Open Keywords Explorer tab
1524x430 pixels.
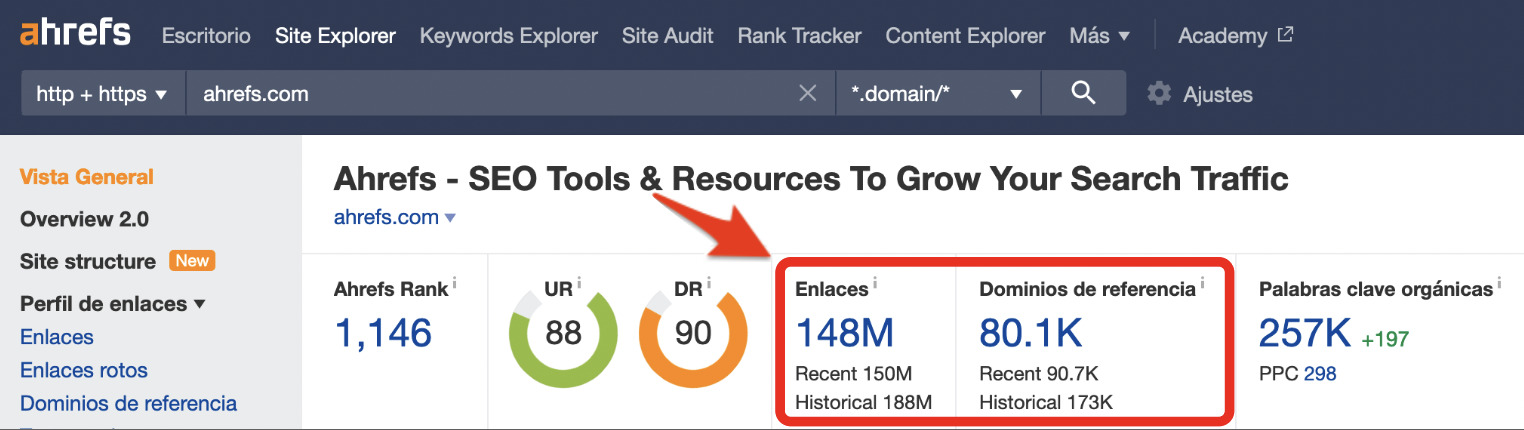(508, 36)
